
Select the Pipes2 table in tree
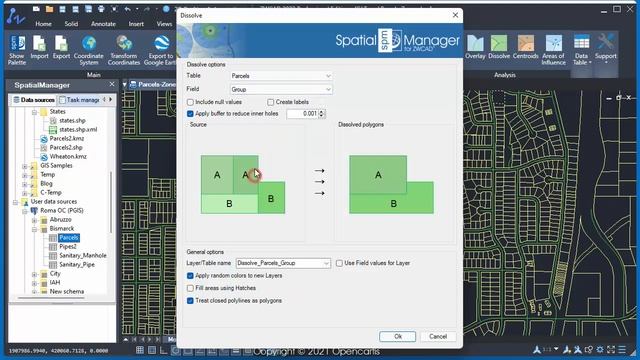68,247
